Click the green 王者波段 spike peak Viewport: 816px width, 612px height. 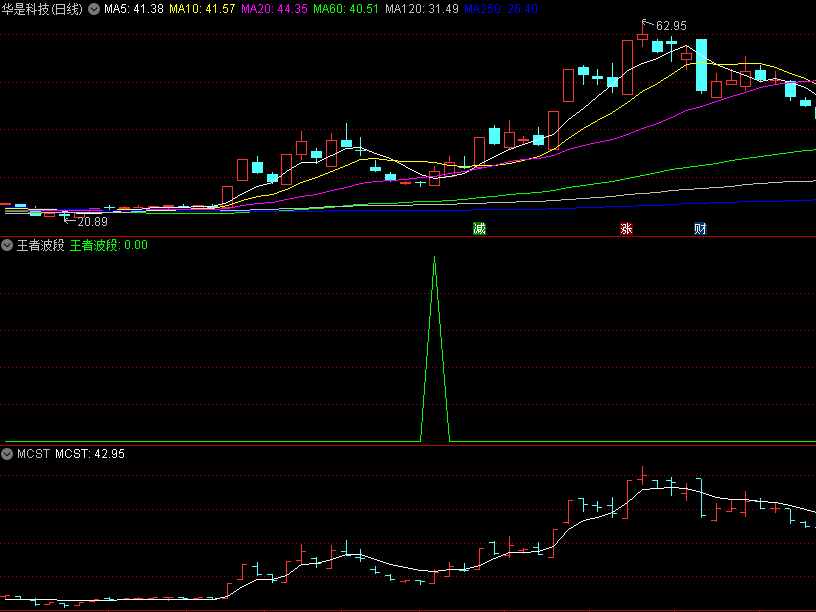[x=435, y=258]
